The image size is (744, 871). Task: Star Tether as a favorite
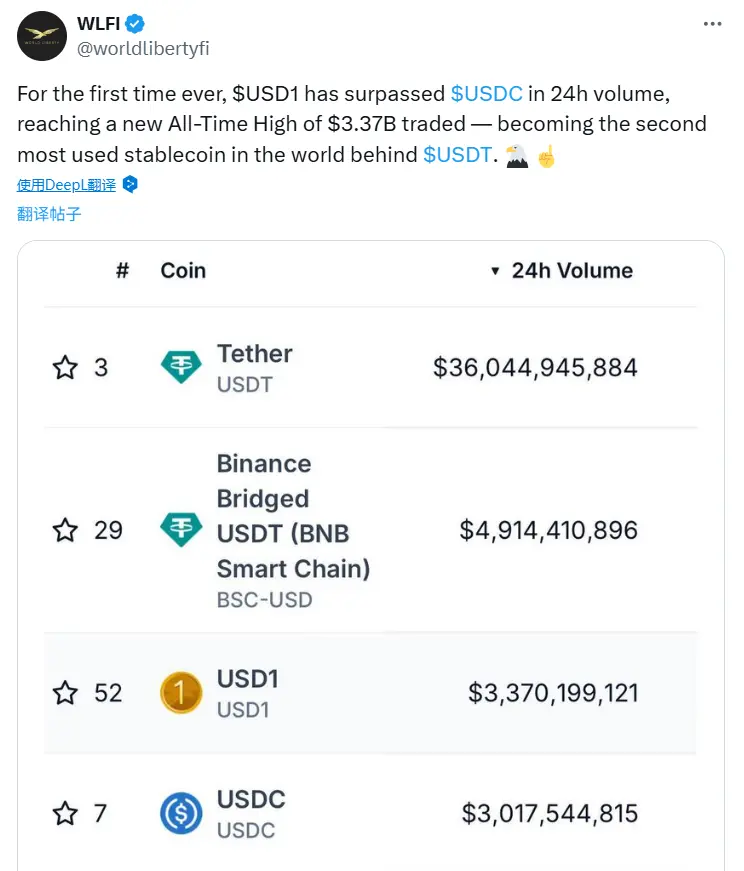pos(65,368)
